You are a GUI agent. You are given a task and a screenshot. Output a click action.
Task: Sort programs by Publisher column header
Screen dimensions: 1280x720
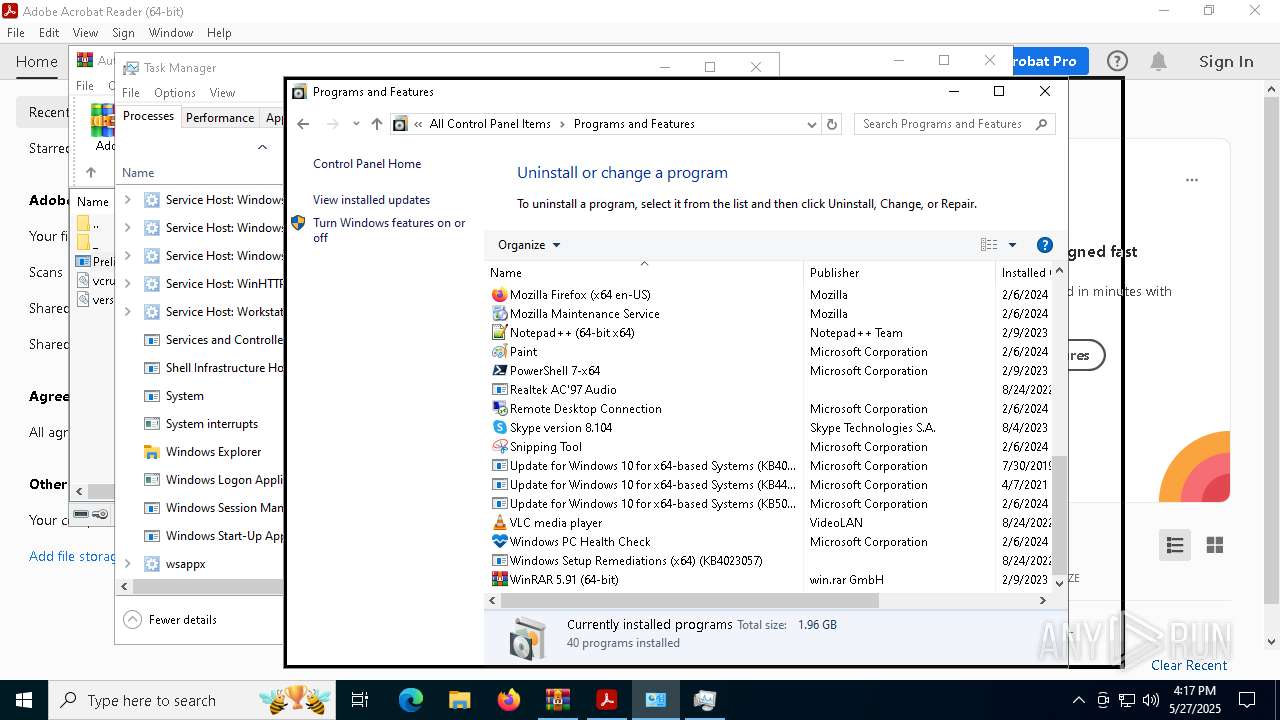[x=899, y=273]
